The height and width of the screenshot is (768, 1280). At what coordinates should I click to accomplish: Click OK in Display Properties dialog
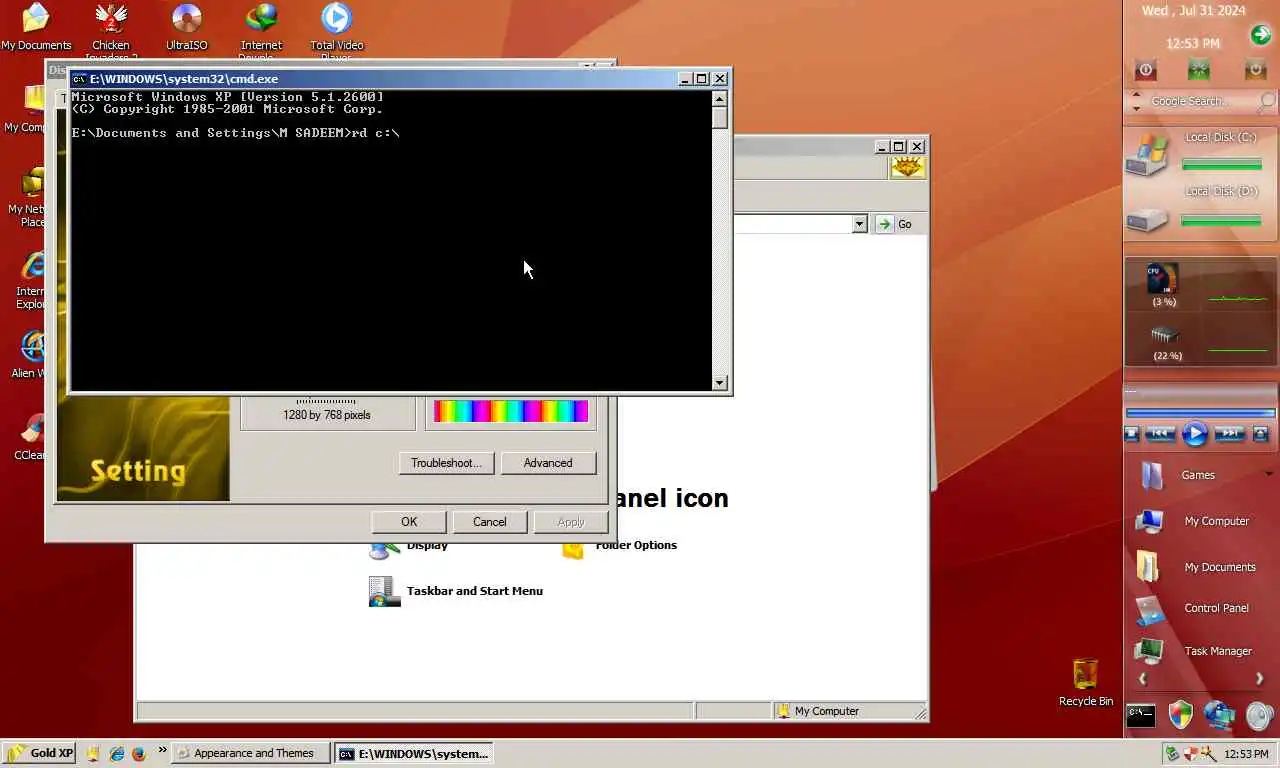[409, 522]
